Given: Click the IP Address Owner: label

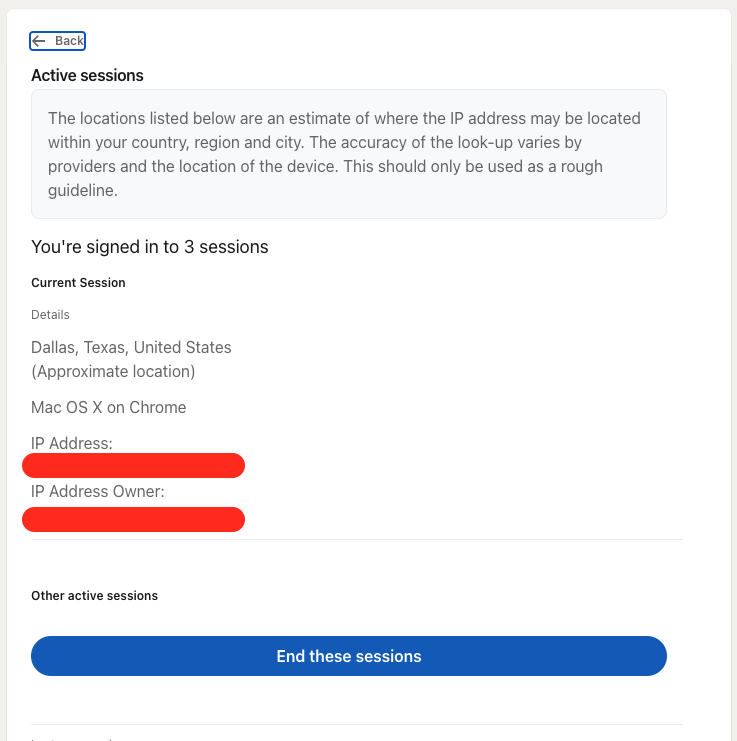Looking at the screenshot, I should tap(98, 491).
